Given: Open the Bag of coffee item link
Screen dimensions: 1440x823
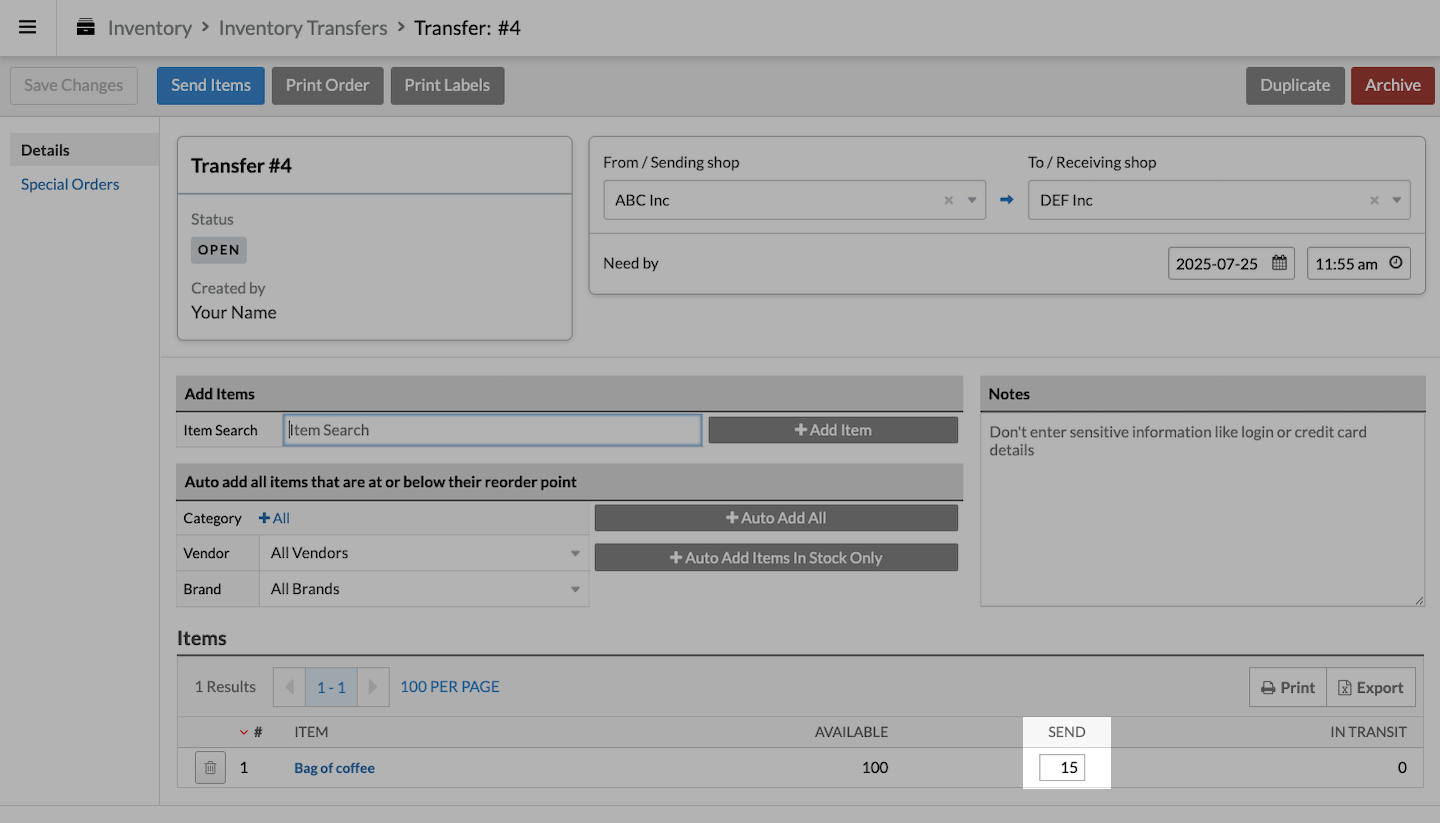Looking at the screenshot, I should click(x=334, y=768).
